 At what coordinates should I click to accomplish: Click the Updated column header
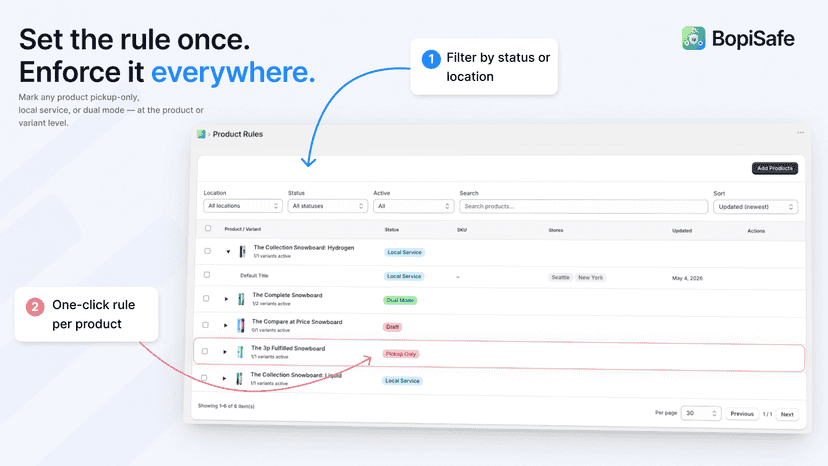click(x=682, y=231)
